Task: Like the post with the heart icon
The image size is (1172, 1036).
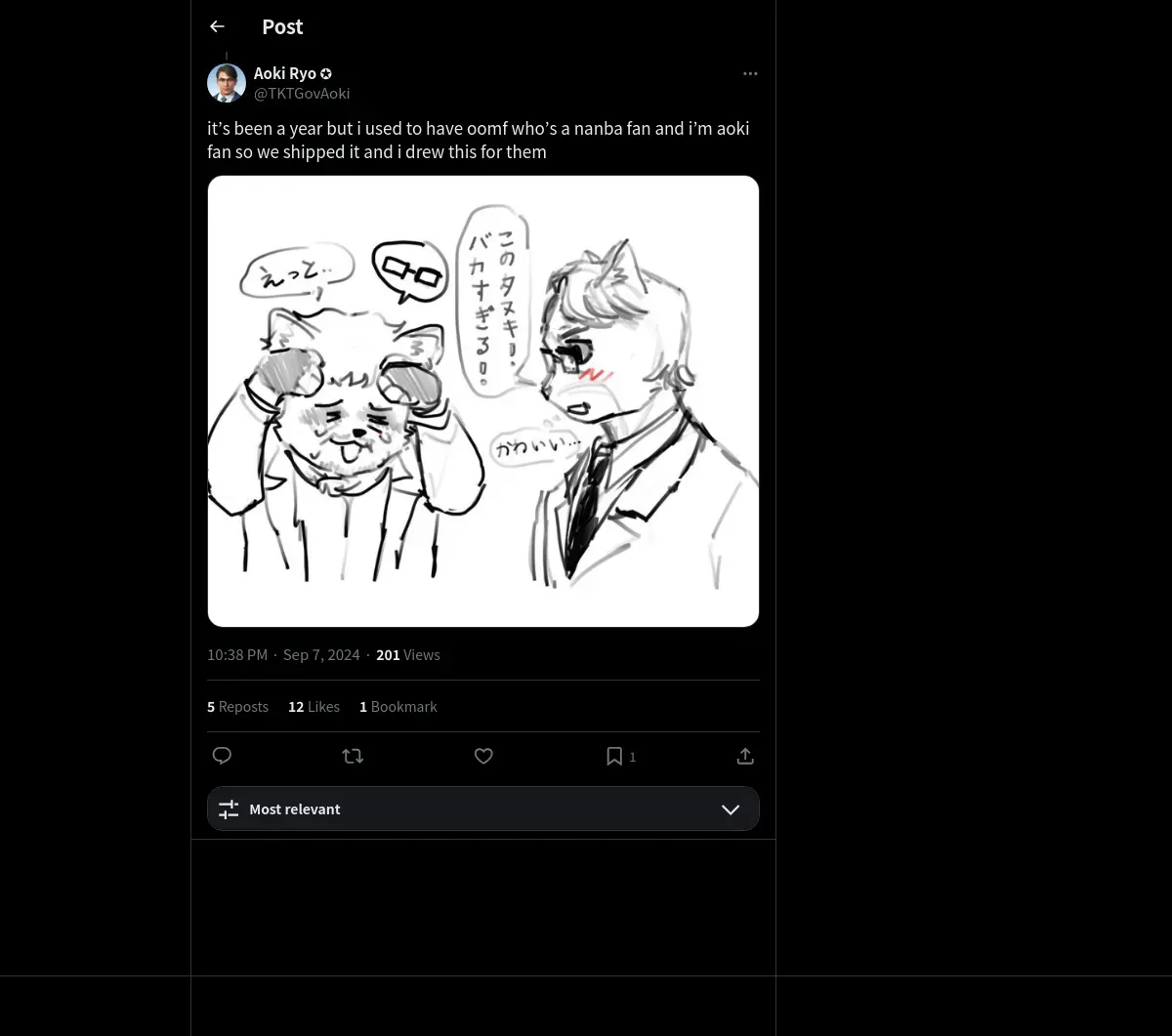Action: tap(483, 756)
